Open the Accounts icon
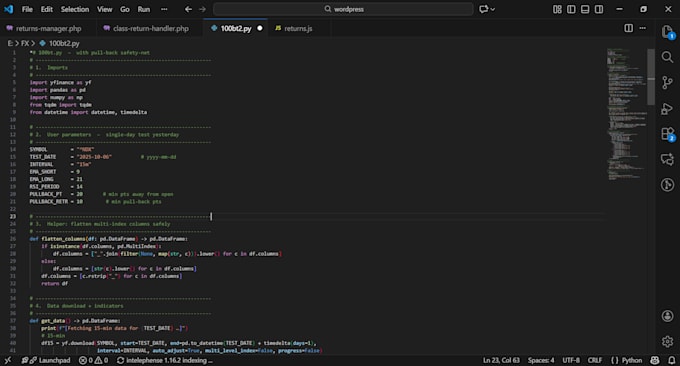680x366 pixels. coord(667,316)
